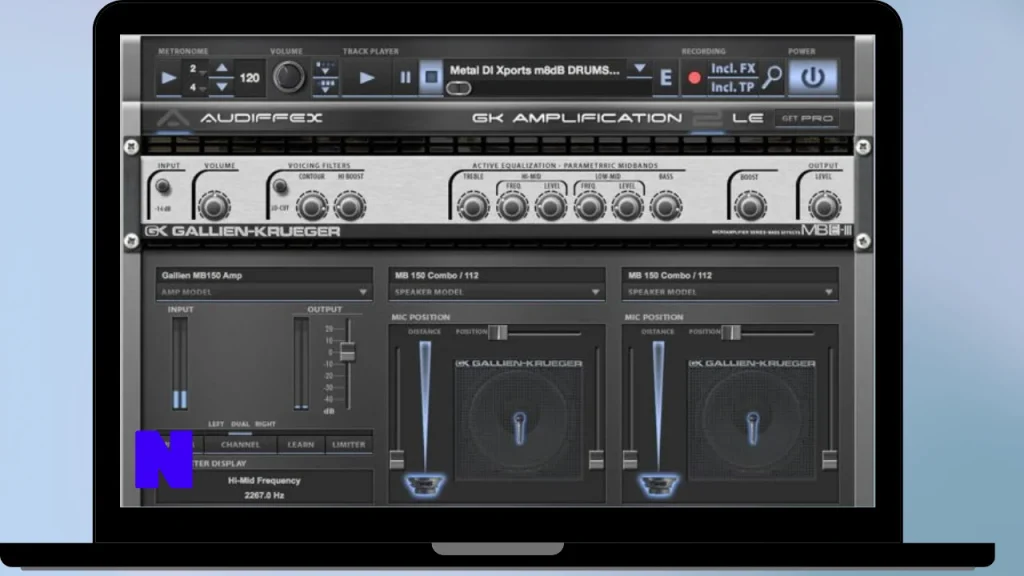Click the 120 tempo value field
The image size is (1024, 576).
(x=249, y=78)
